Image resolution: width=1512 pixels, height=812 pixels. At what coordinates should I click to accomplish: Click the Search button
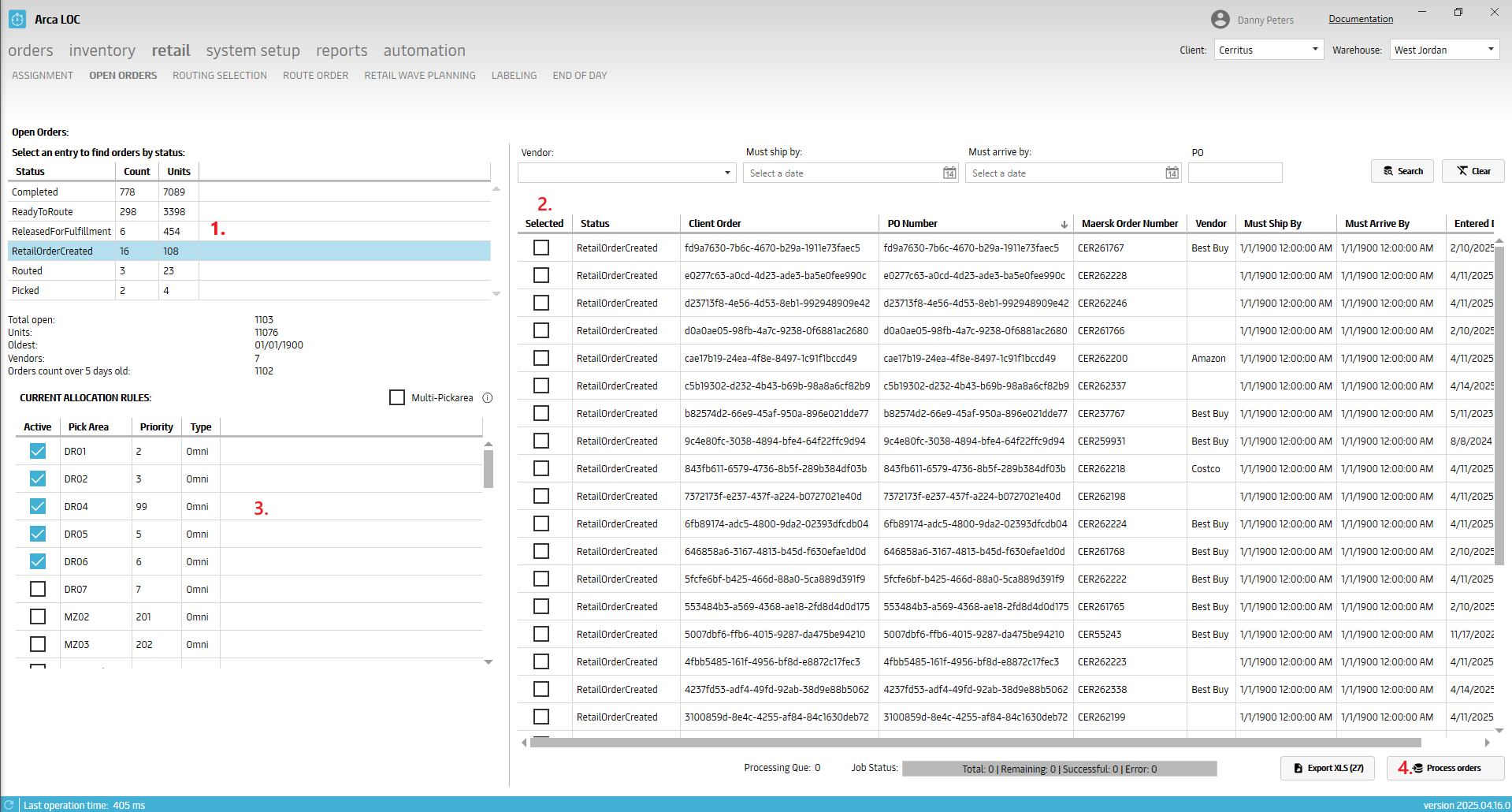1402,171
